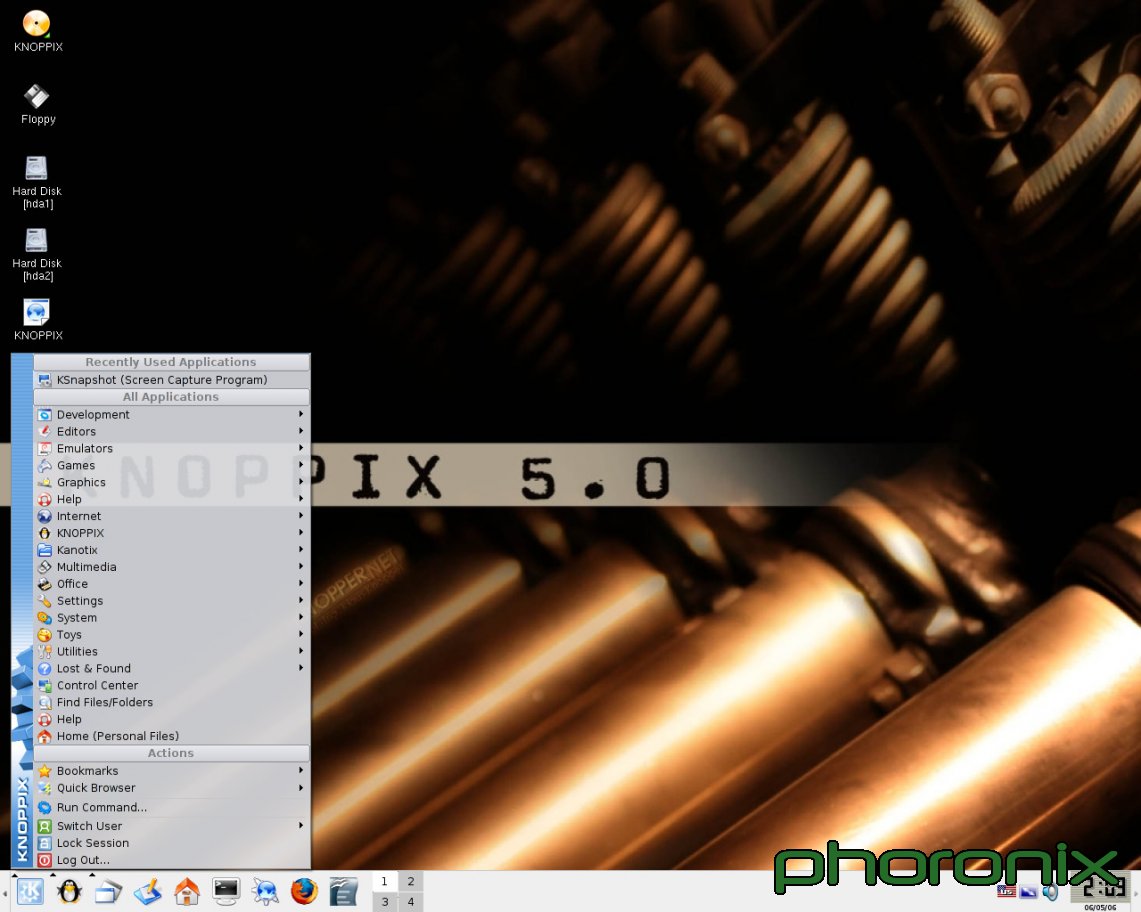Click the Home folder icon in panel
The height and width of the screenshot is (912, 1141).
click(x=187, y=891)
